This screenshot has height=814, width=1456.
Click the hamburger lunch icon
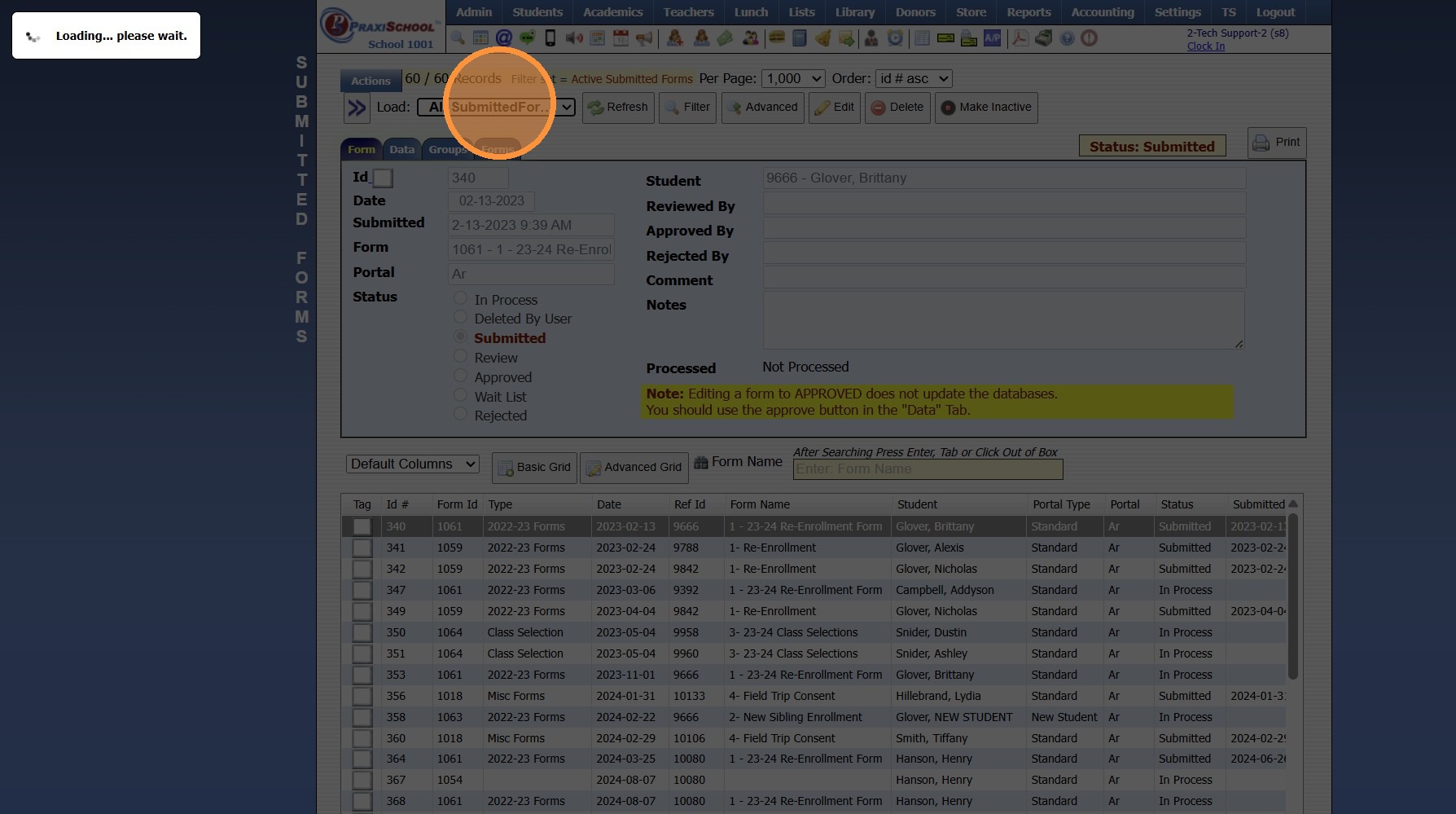click(x=777, y=38)
